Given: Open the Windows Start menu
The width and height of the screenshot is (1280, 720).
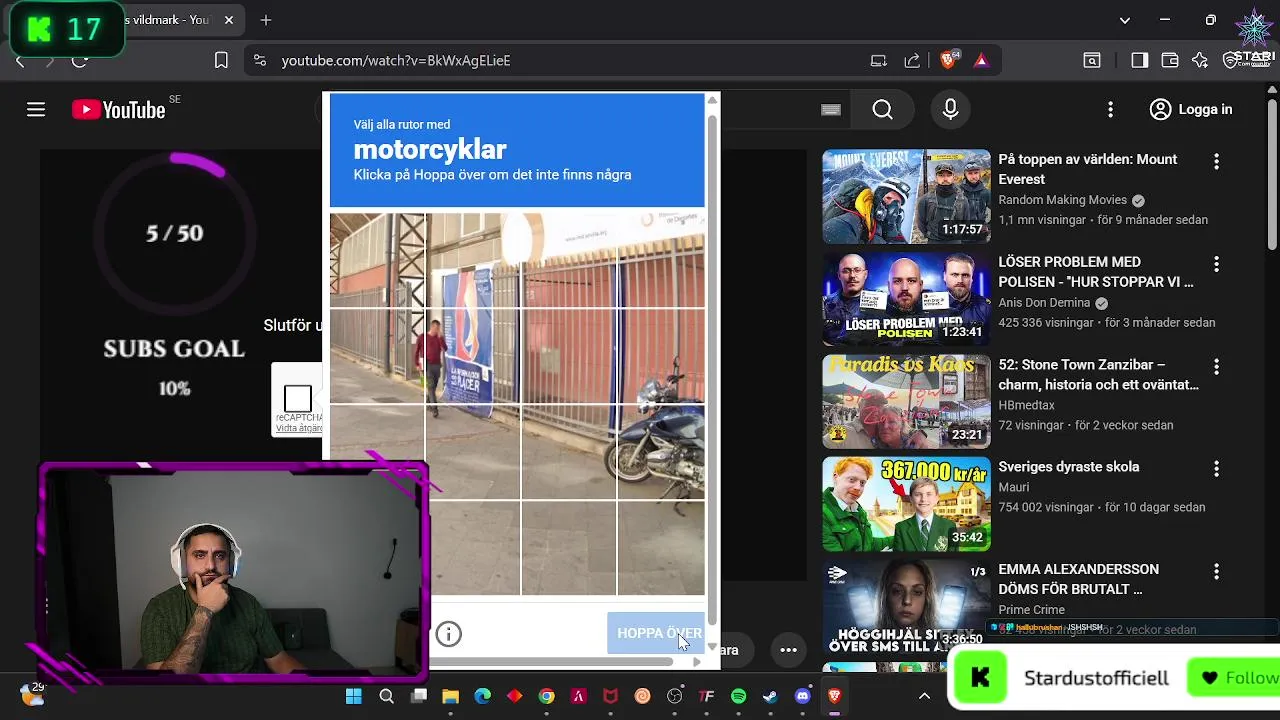Looking at the screenshot, I should (x=354, y=696).
